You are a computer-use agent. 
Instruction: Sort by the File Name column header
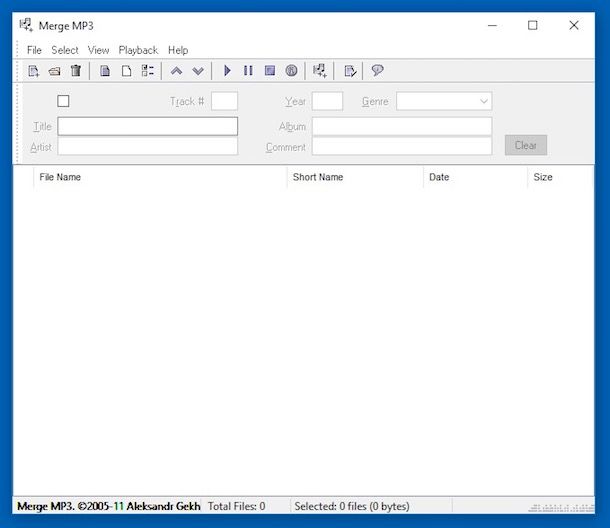(160, 177)
